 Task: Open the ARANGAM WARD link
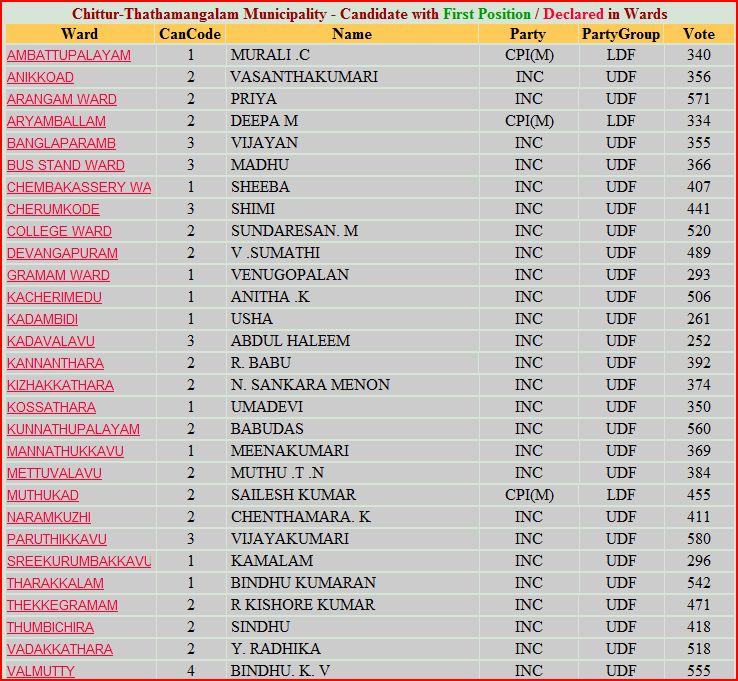(62, 99)
